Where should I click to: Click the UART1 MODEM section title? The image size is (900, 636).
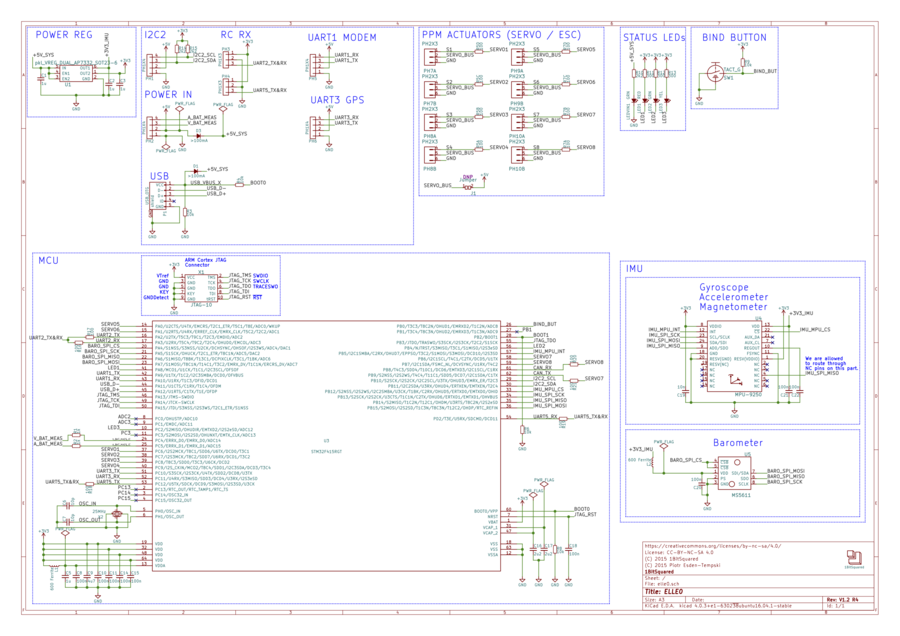tap(342, 38)
